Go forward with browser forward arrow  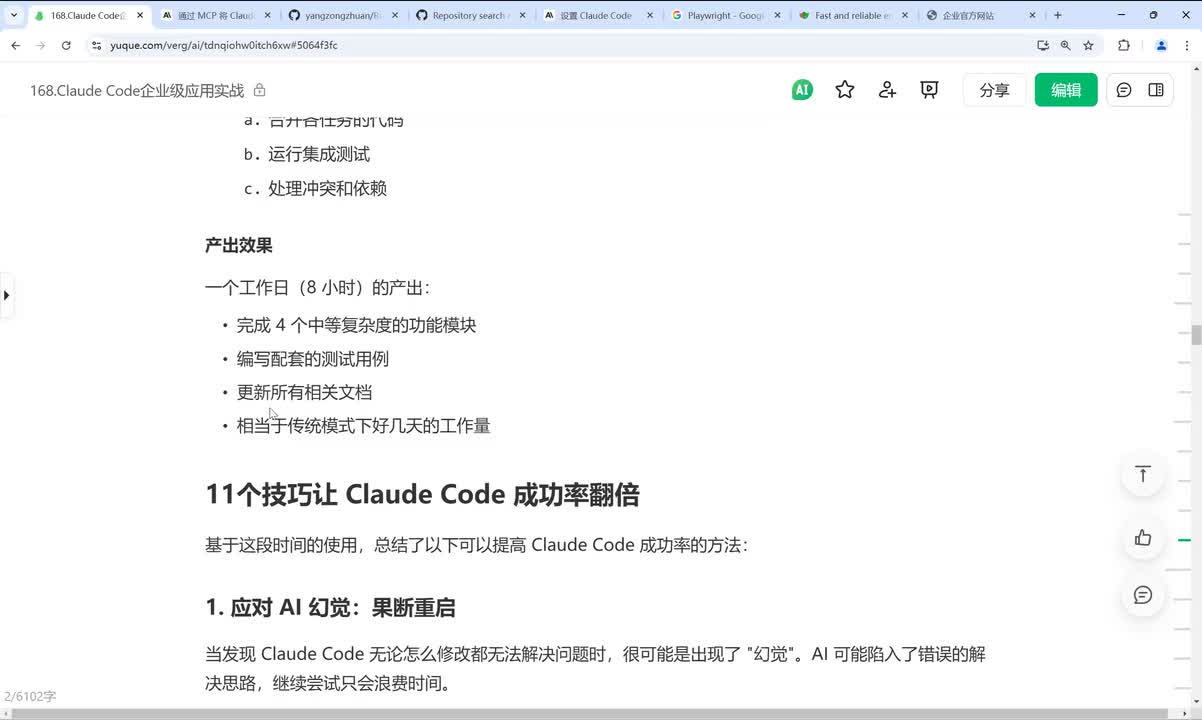click(41, 45)
